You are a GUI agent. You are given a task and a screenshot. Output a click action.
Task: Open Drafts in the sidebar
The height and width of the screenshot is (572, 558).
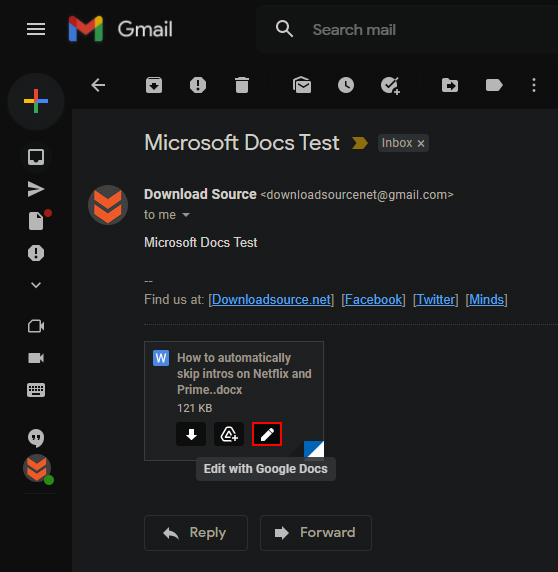click(36, 221)
